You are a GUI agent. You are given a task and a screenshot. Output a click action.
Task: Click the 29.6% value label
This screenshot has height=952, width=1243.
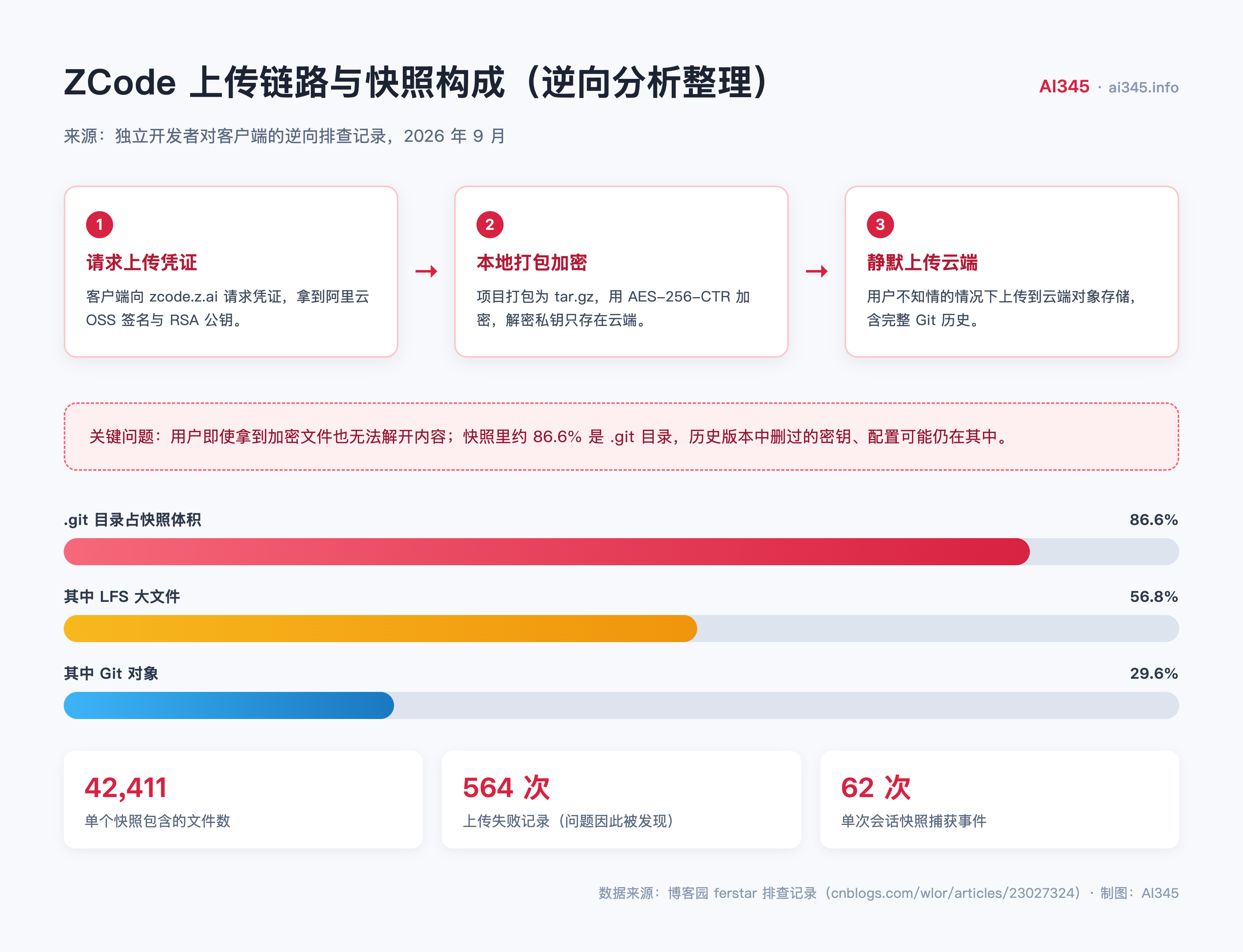[x=1153, y=673]
